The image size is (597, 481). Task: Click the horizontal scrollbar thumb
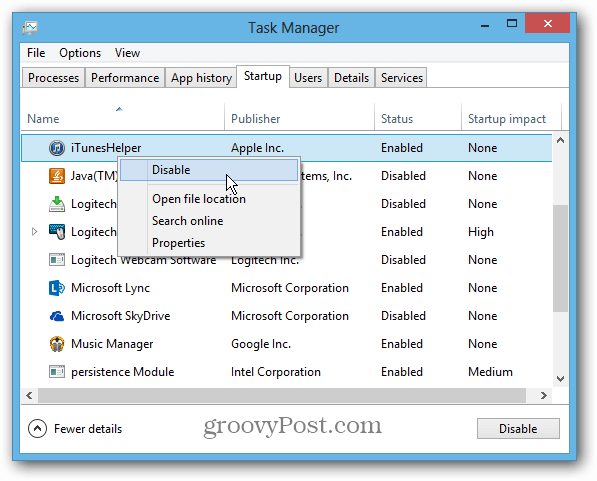point(282,395)
